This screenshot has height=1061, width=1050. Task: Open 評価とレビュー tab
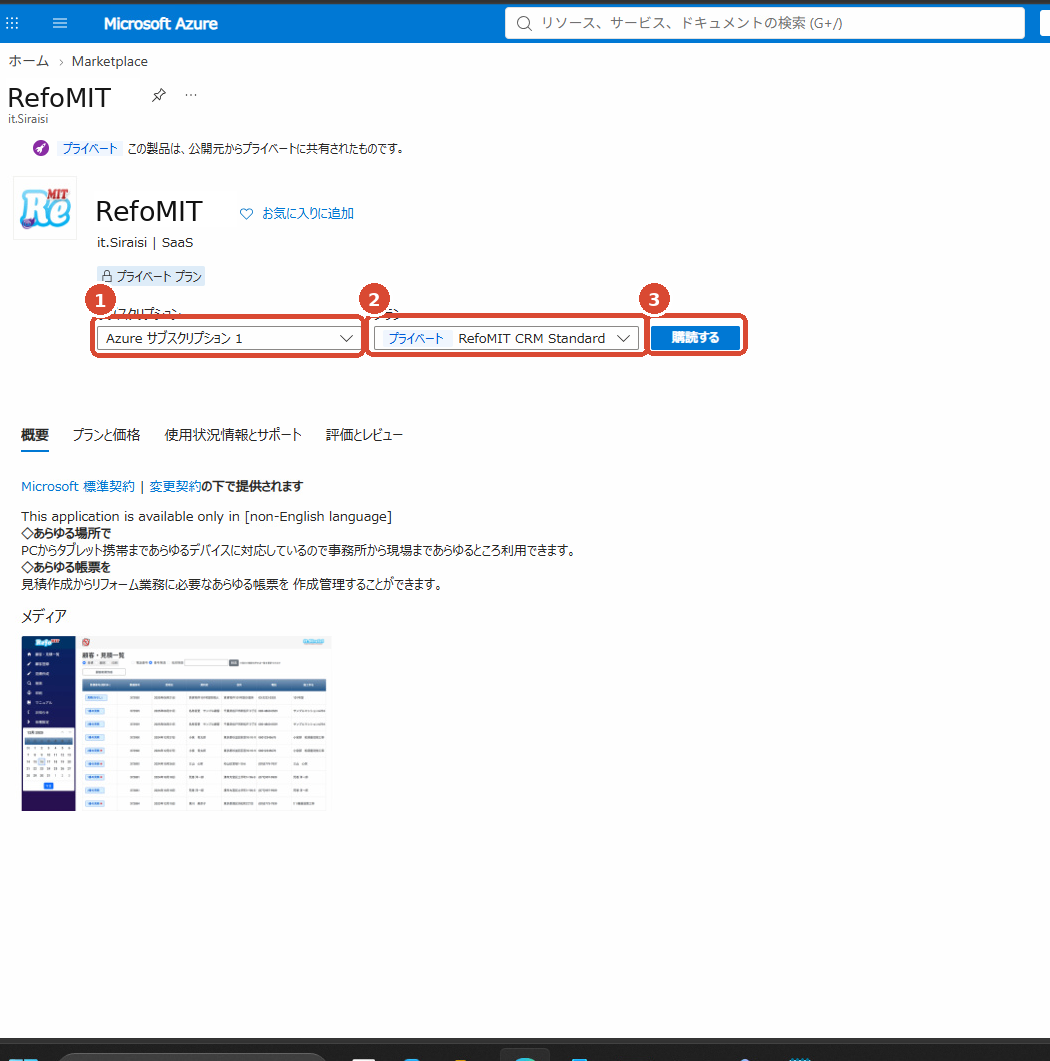pyautogui.click(x=364, y=435)
